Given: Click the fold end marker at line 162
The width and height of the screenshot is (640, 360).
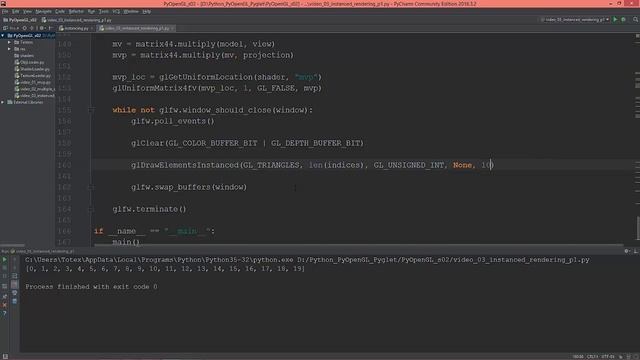Looking at the screenshot, I should [91, 187].
